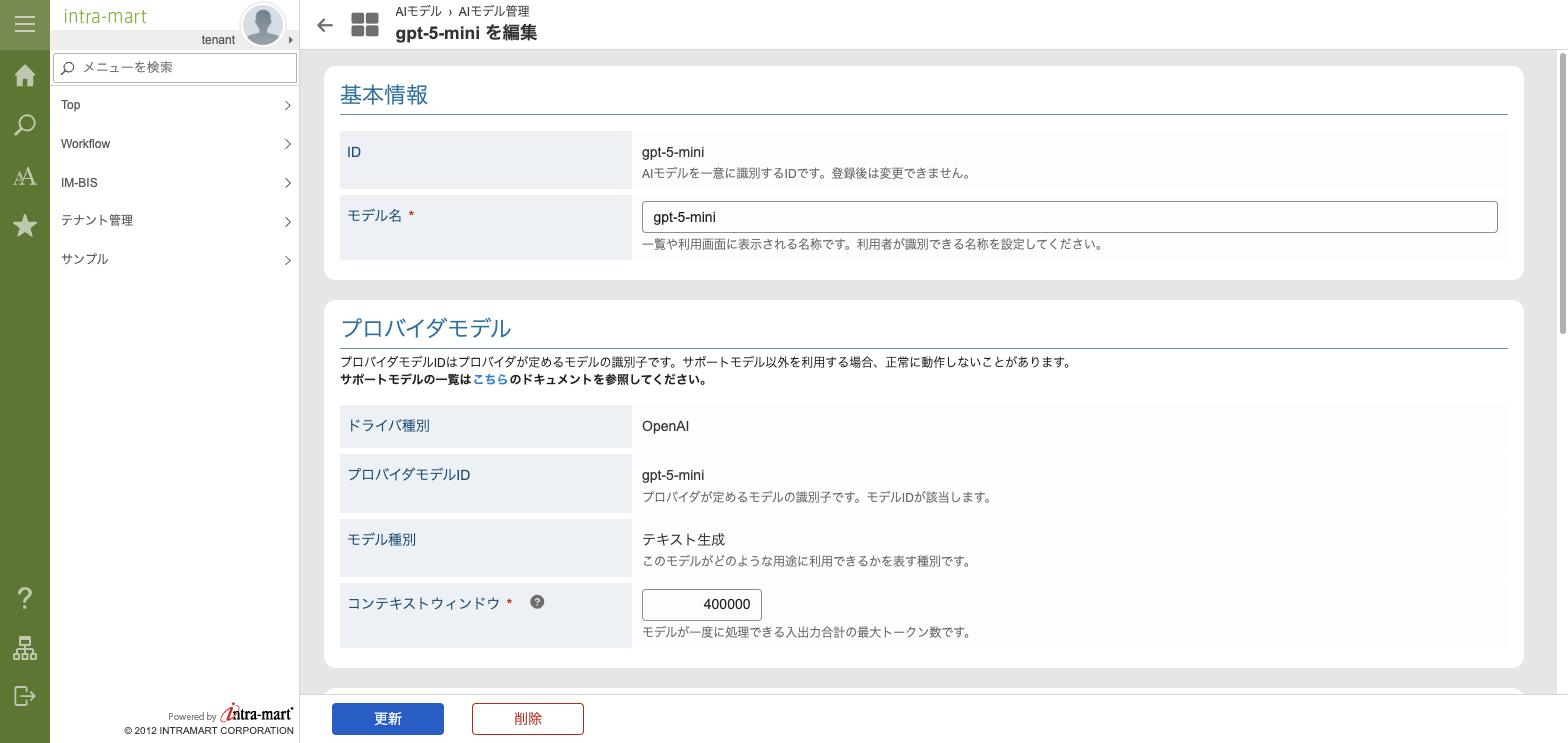Click the プロバイダモデル section heading

(426, 329)
